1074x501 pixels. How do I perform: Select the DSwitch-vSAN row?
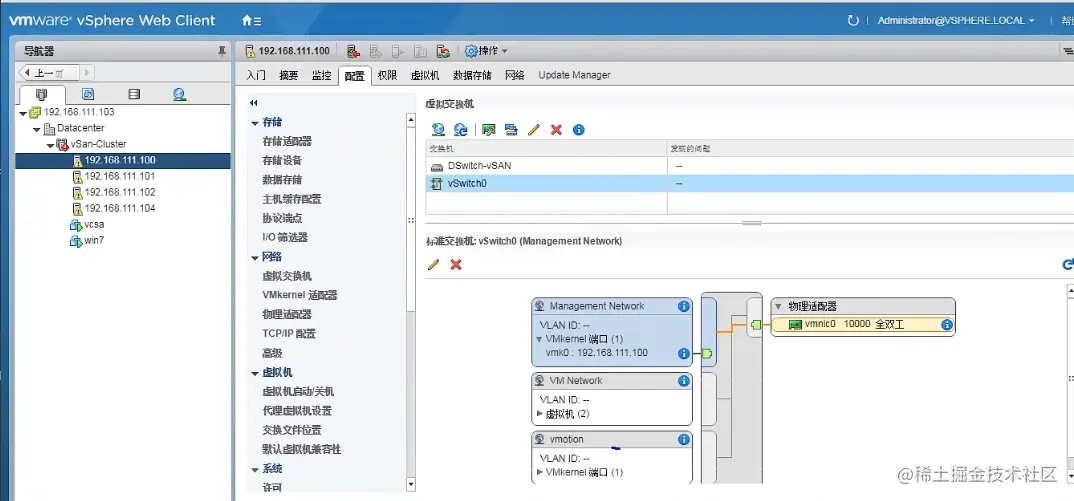(749, 166)
